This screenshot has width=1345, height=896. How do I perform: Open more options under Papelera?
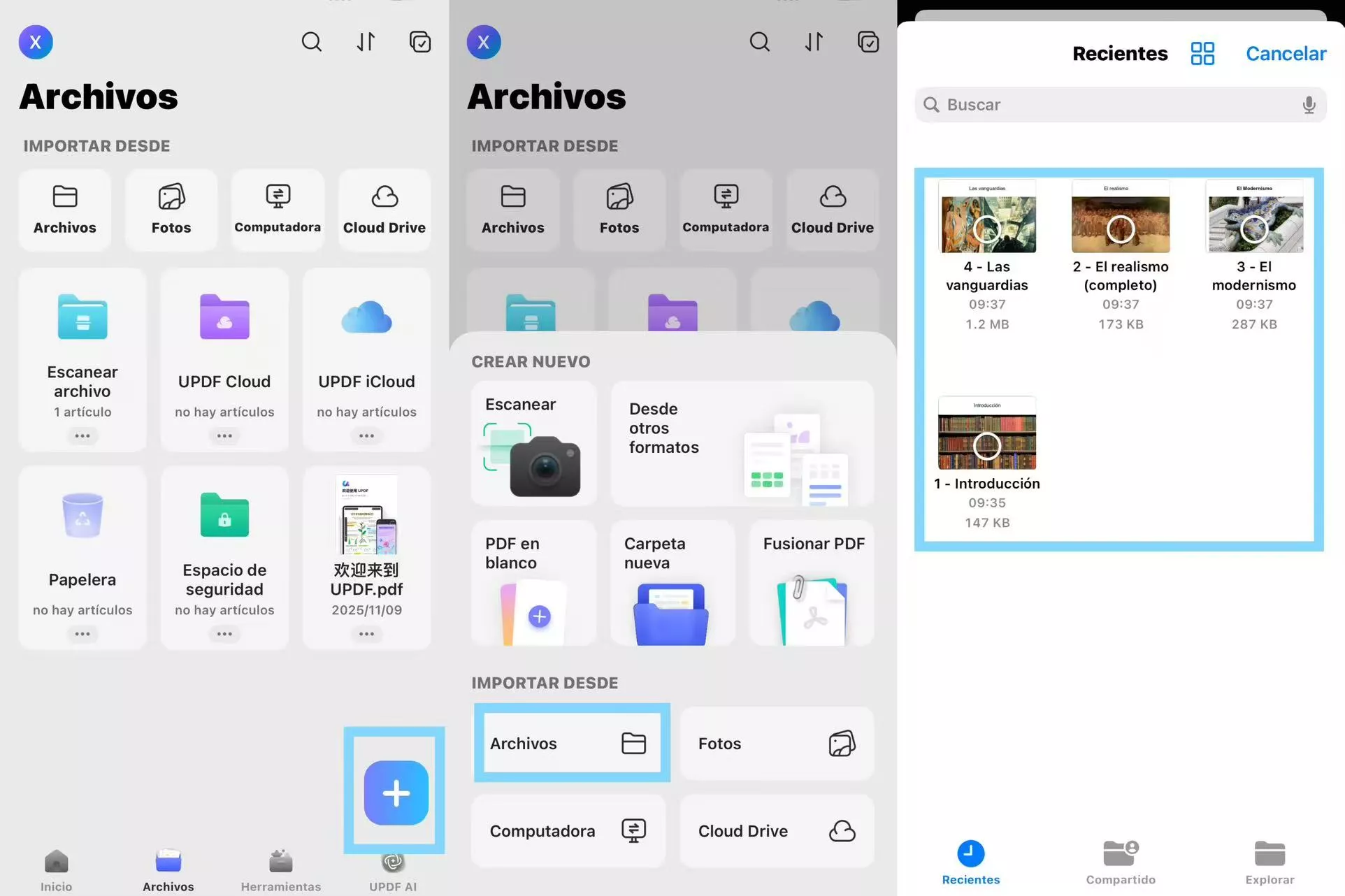click(x=82, y=634)
